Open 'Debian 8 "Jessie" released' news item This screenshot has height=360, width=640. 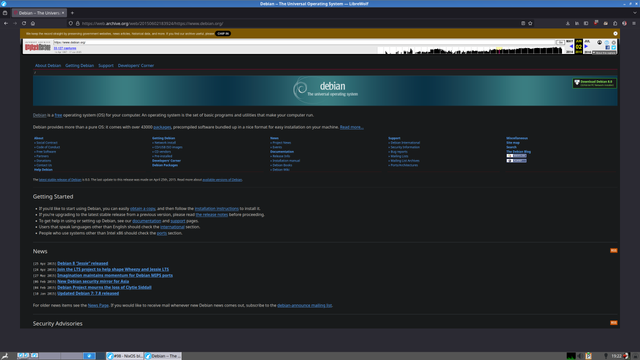(x=83, y=264)
